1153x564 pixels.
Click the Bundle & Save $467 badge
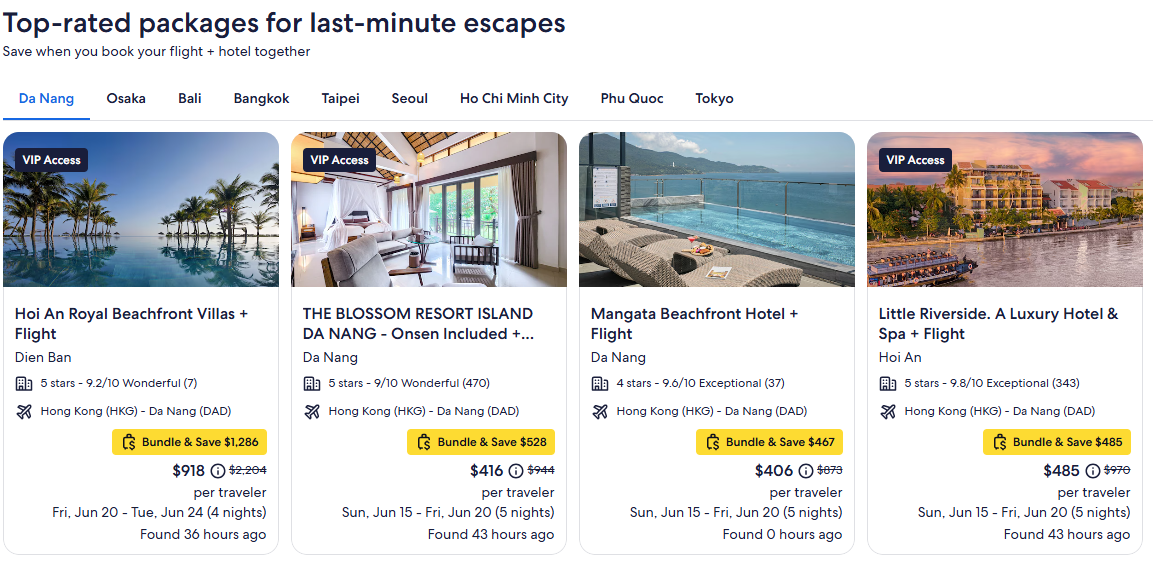(769, 442)
